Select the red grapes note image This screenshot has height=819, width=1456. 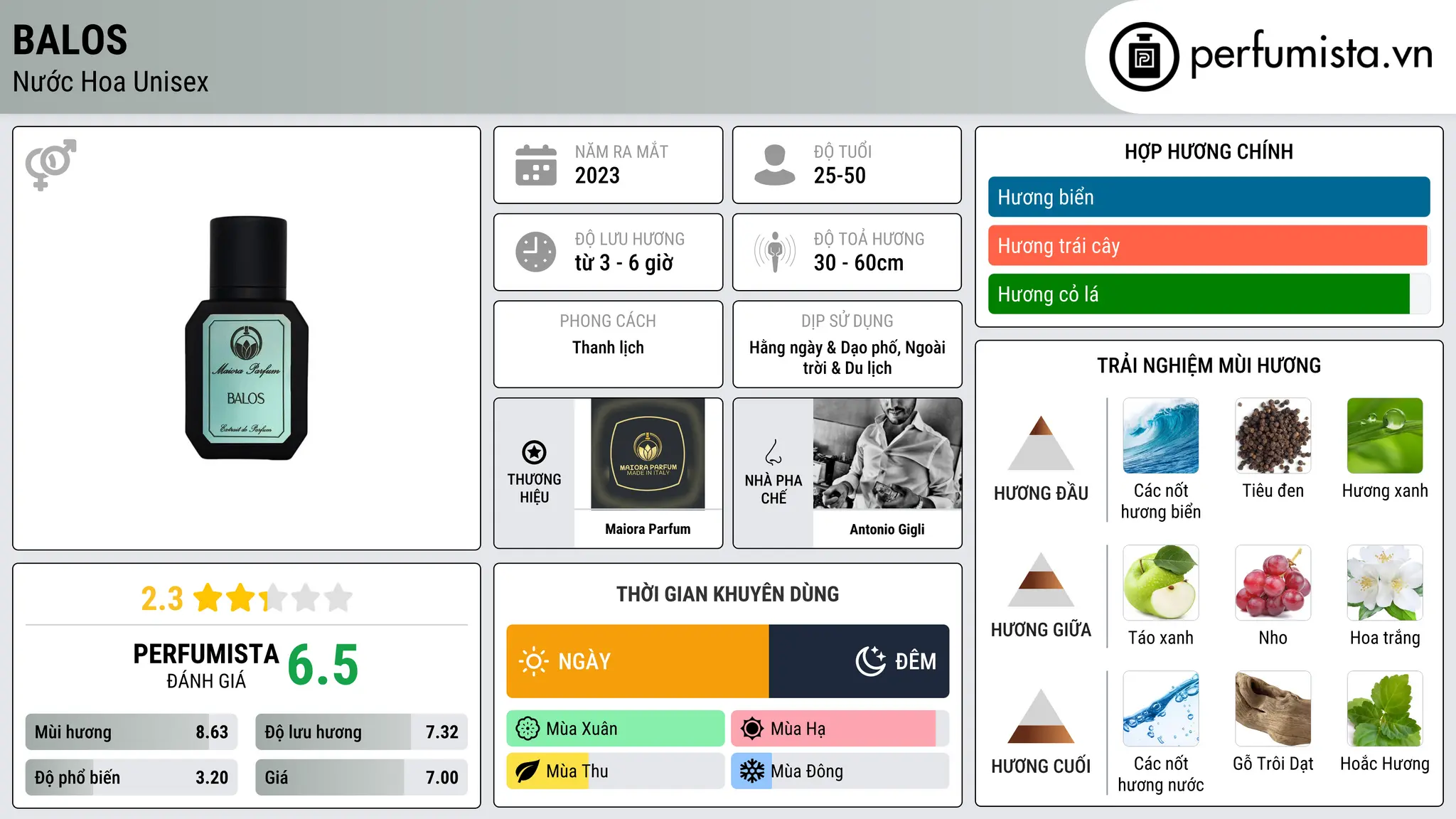[x=1273, y=583]
